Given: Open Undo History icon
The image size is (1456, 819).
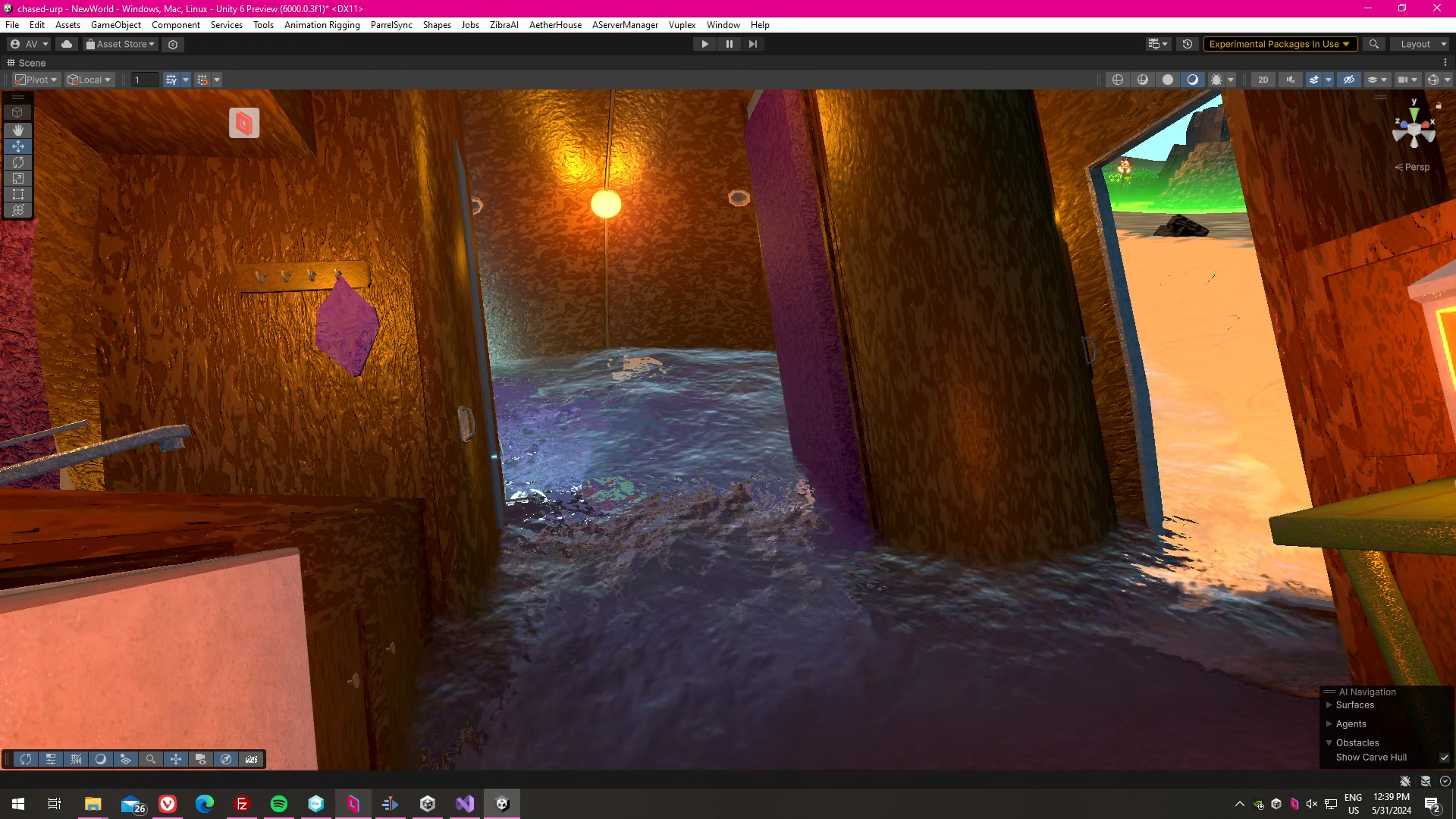Looking at the screenshot, I should pos(1188,44).
